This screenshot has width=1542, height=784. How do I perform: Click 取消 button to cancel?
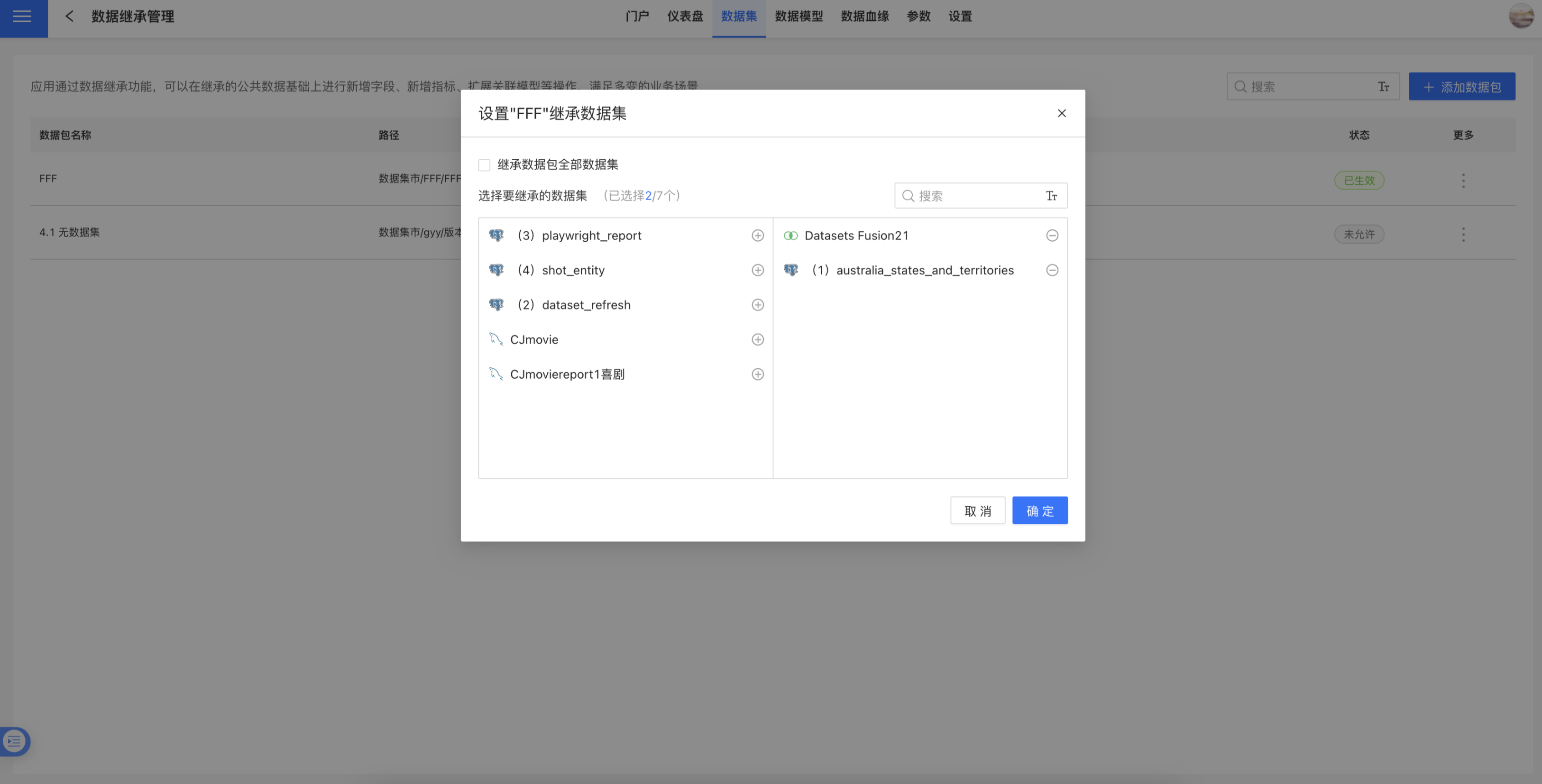(x=977, y=511)
